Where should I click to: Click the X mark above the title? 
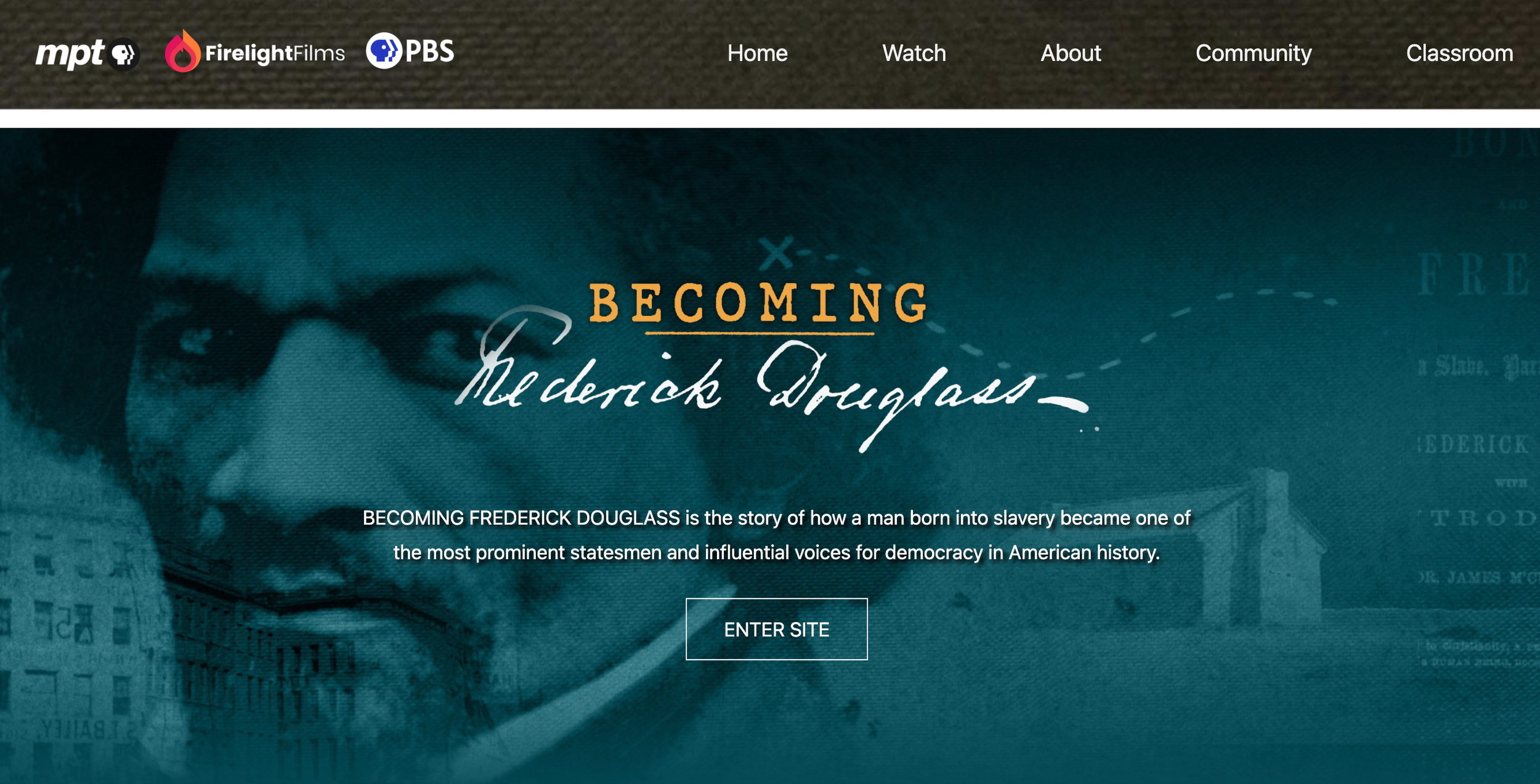pos(776,253)
